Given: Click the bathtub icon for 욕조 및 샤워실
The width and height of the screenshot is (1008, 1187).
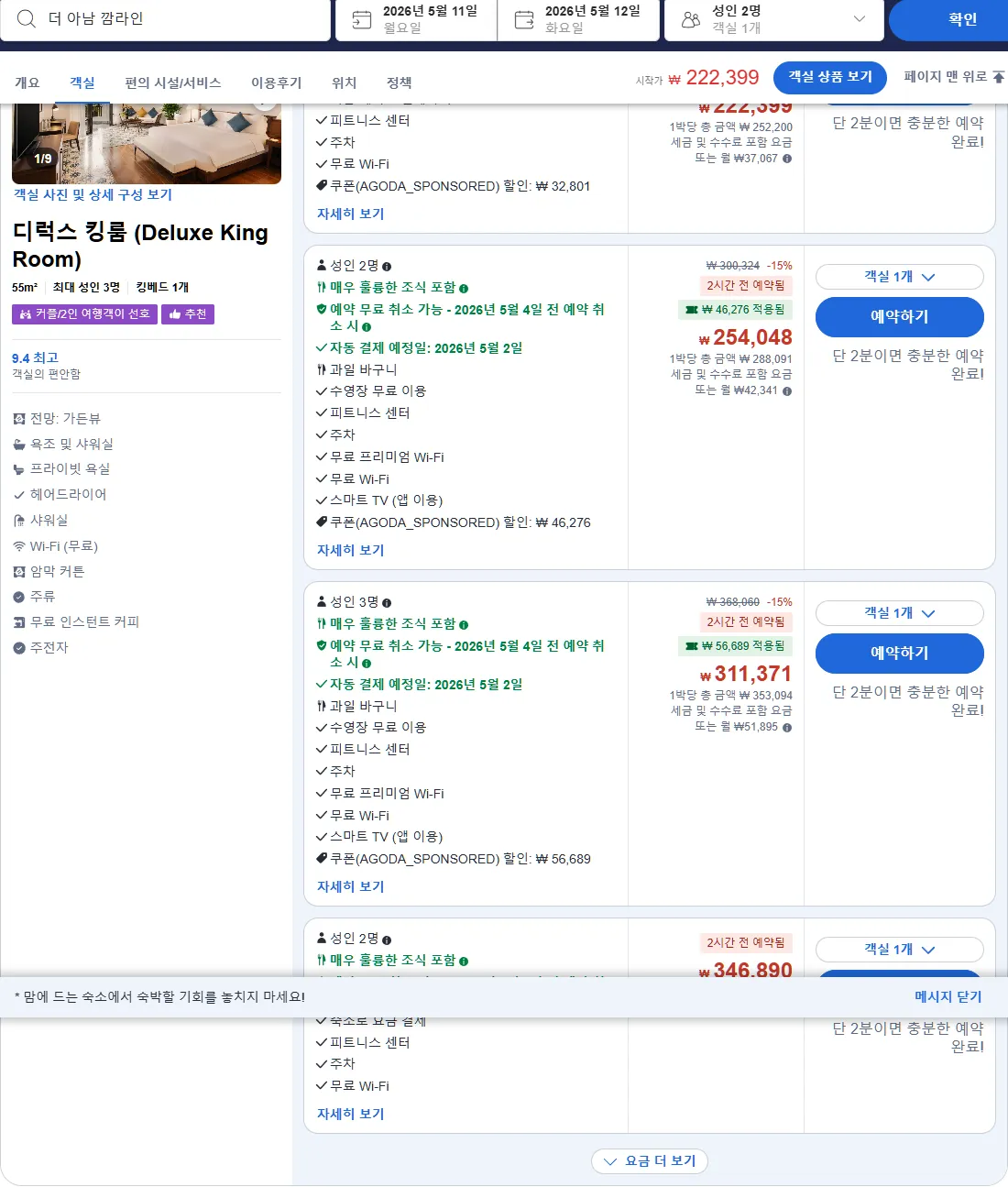Looking at the screenshot, I should point(19,445).
